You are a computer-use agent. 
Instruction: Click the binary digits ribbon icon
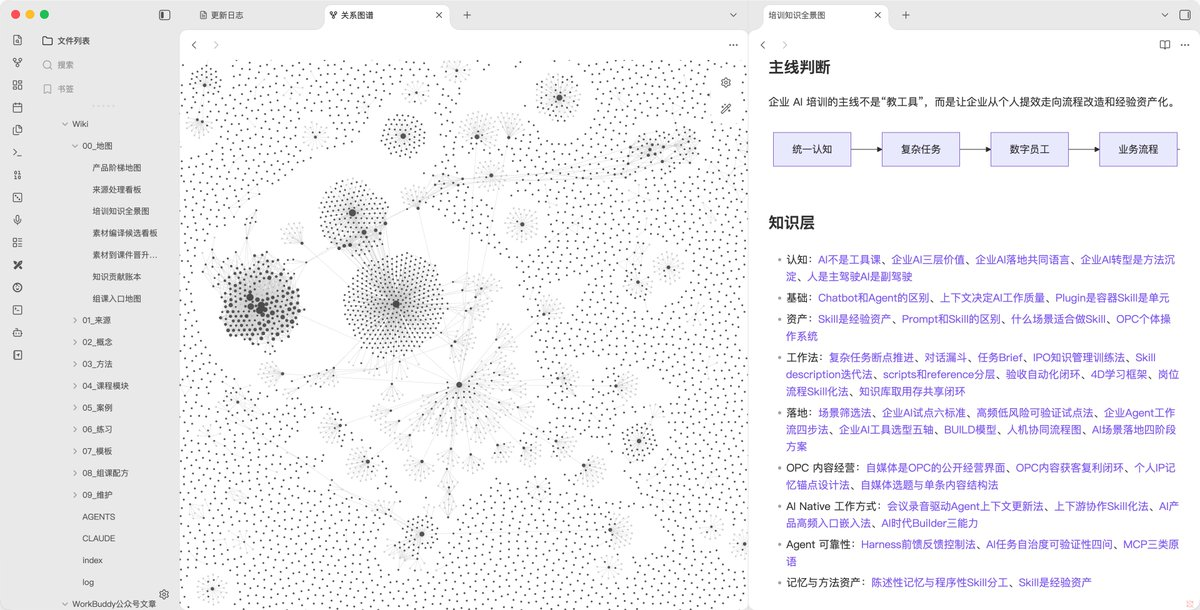tap(17, 175)
